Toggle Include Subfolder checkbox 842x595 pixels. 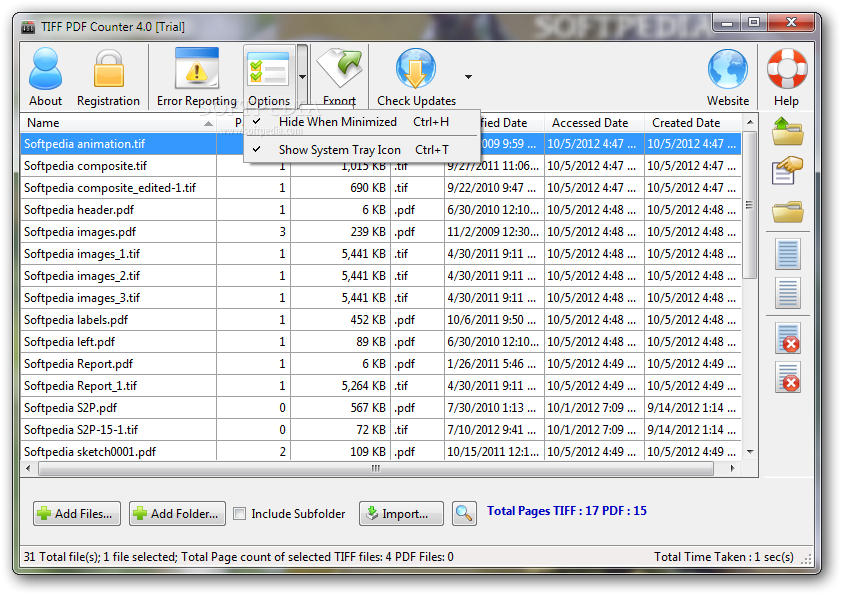239,514
